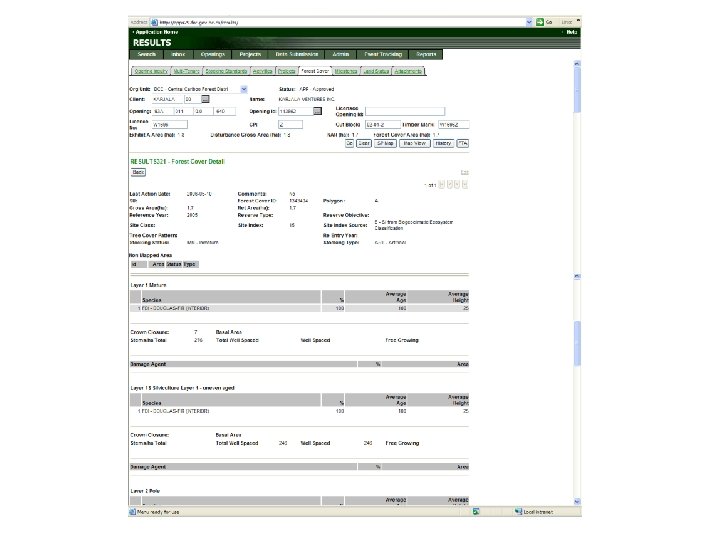Click the page icon in the address bar
720x540 pixels.
pyautogui.click(x=155, y=22)
